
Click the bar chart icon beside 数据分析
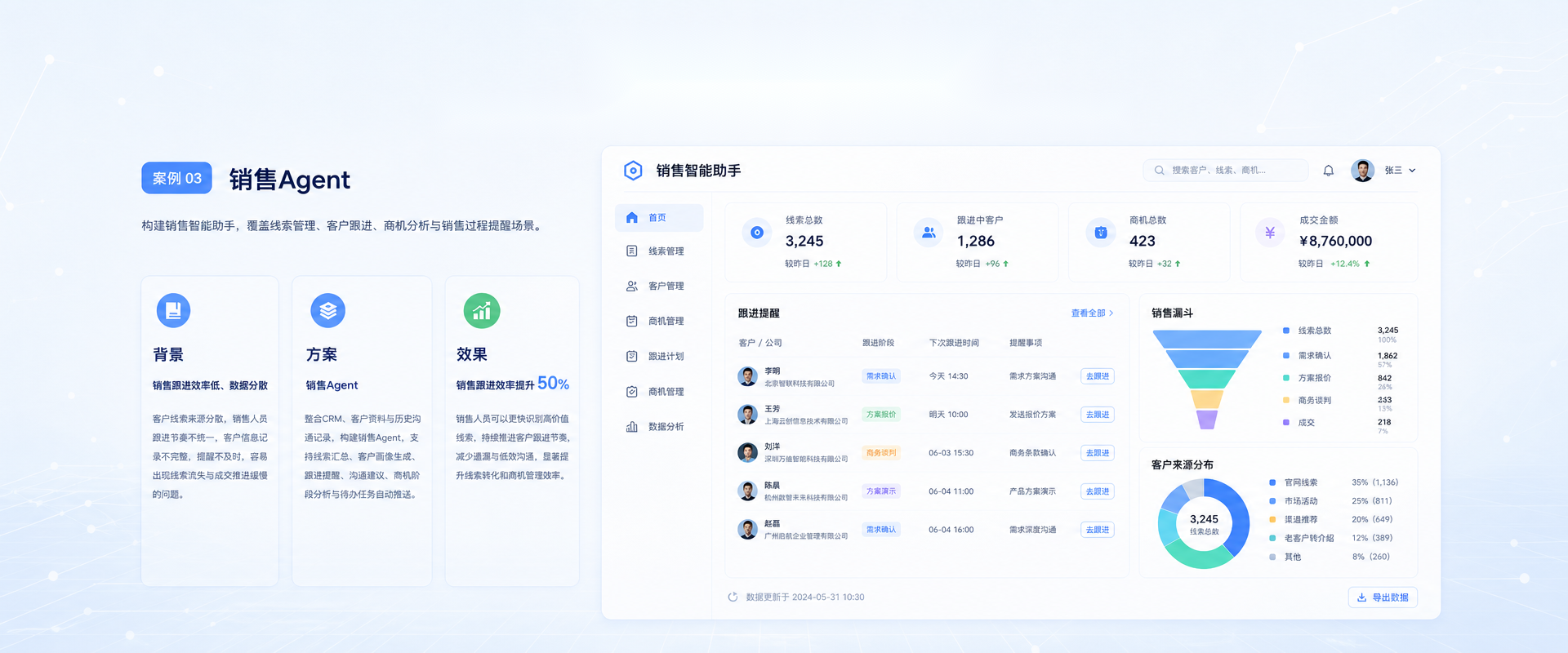pyautogui.click(x=632, y=427)
